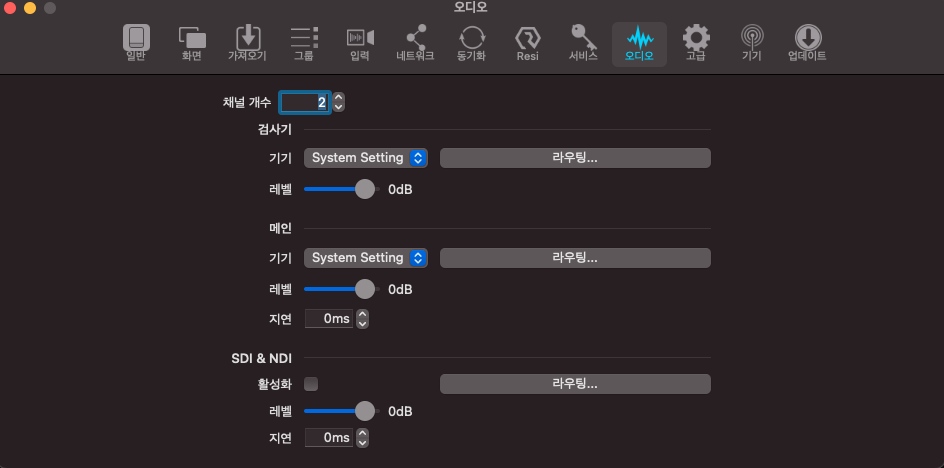
Task: Open the 검사기 기기 System Setting dropdown
Action: pos(366,158)
